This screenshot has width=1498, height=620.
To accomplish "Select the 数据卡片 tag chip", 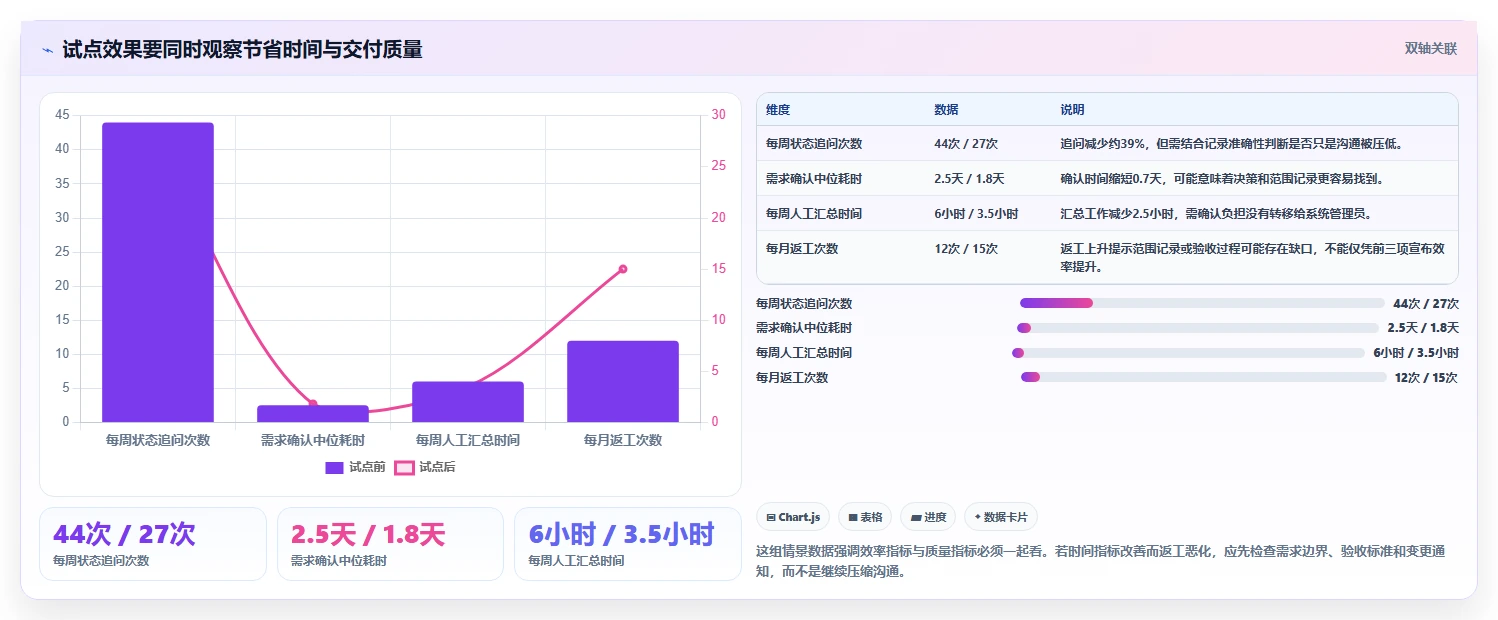I will [x=1001, y=517].
